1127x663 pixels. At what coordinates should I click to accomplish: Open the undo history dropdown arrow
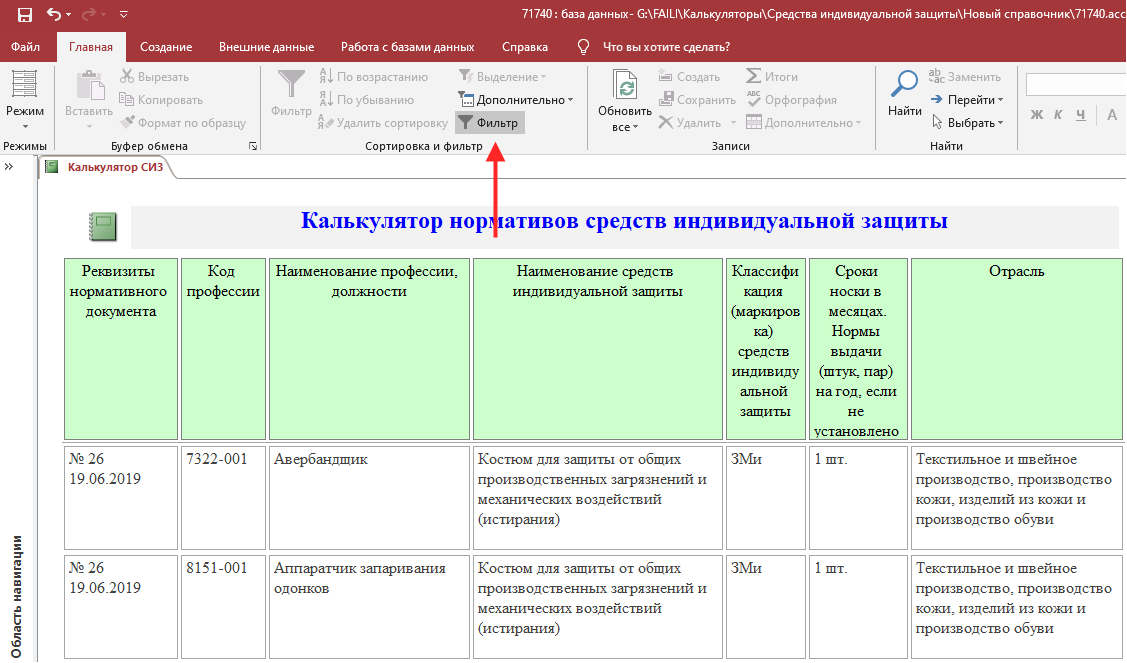tap(68, 14)
